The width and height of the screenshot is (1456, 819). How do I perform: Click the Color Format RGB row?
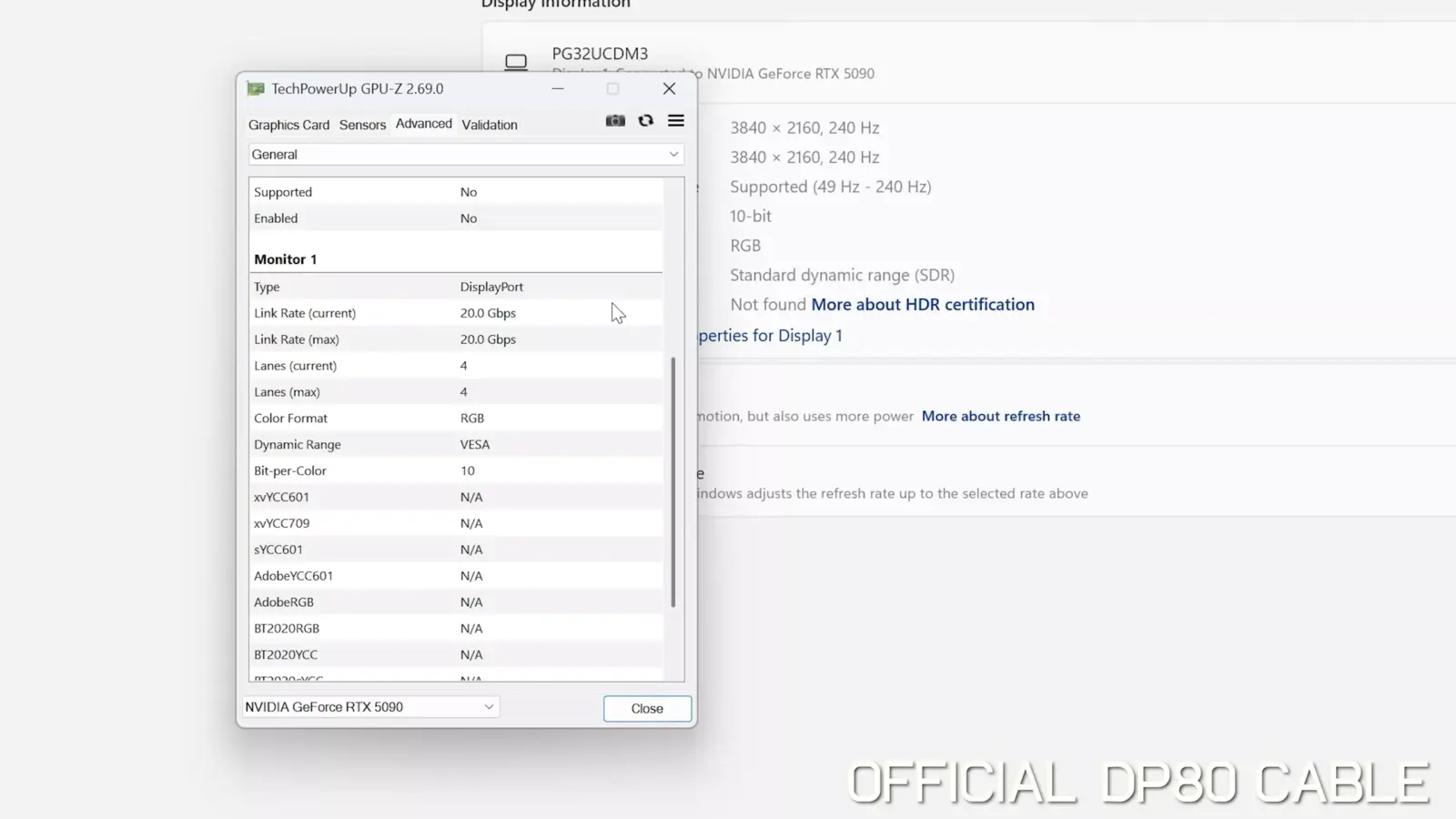[456, 419]
